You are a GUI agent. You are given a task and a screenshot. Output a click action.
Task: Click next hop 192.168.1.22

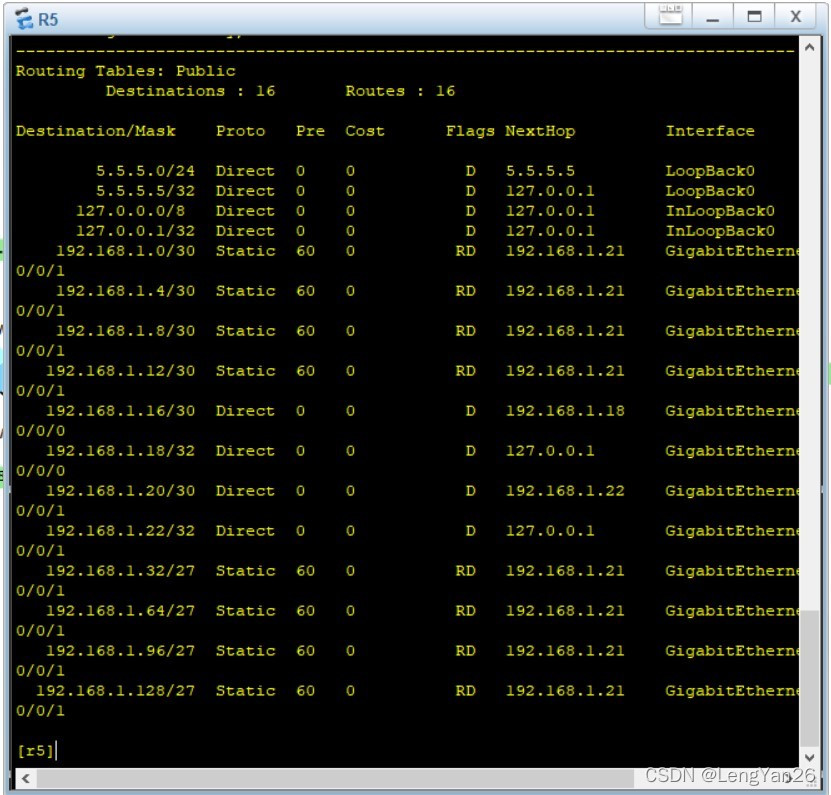coord(565,491)
